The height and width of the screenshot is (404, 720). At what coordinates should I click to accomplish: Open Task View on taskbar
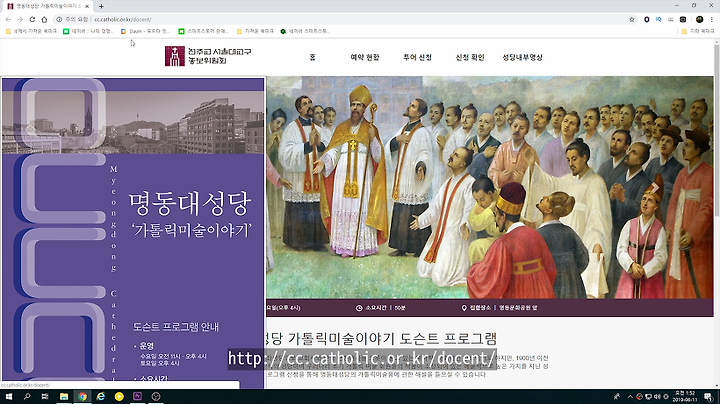(45, 397)
